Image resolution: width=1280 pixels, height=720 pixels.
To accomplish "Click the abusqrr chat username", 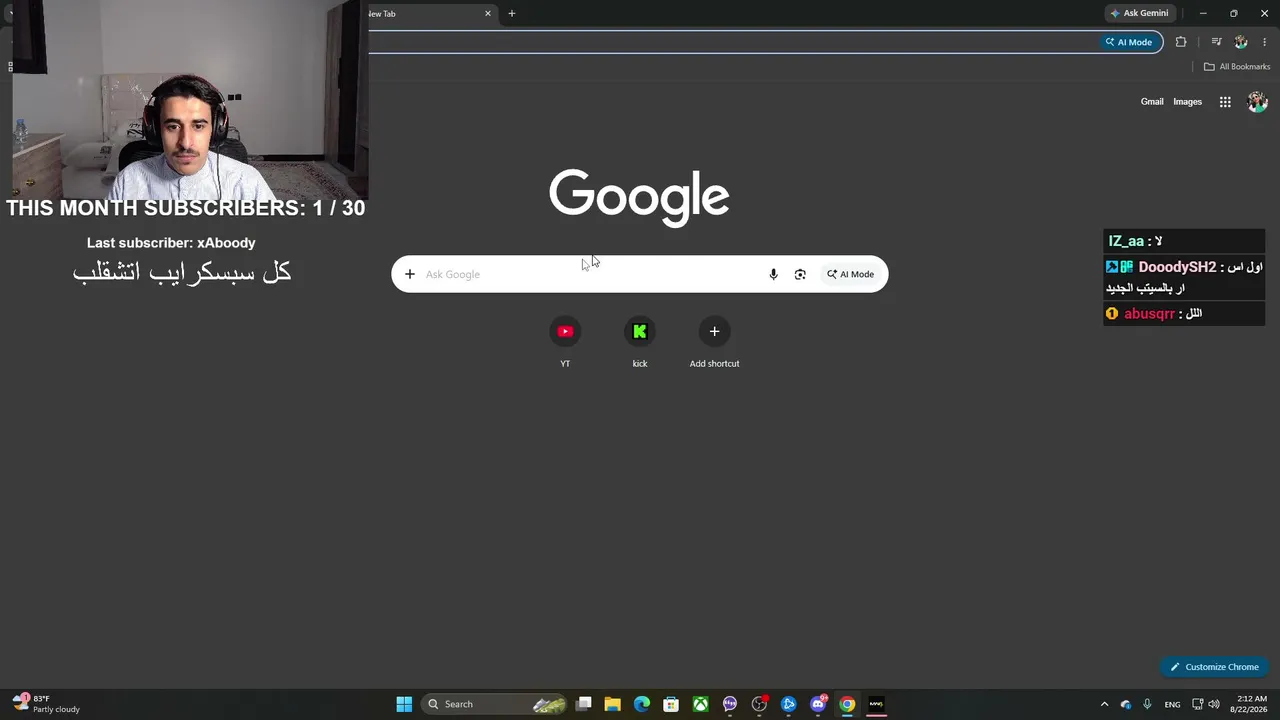I will 1149,314.
